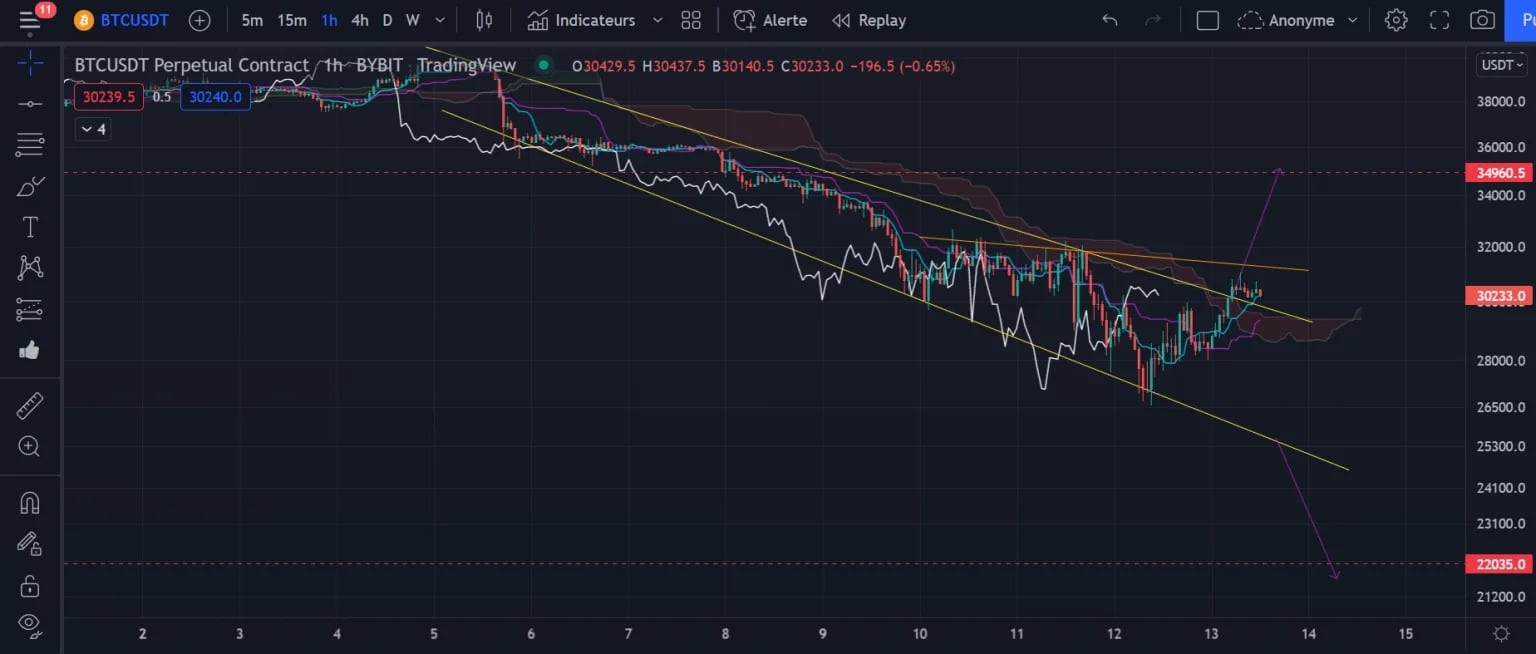The height and width of the screenshot is (654, 1536).
Task: Create an Alerte
Action: coord(770,20)
